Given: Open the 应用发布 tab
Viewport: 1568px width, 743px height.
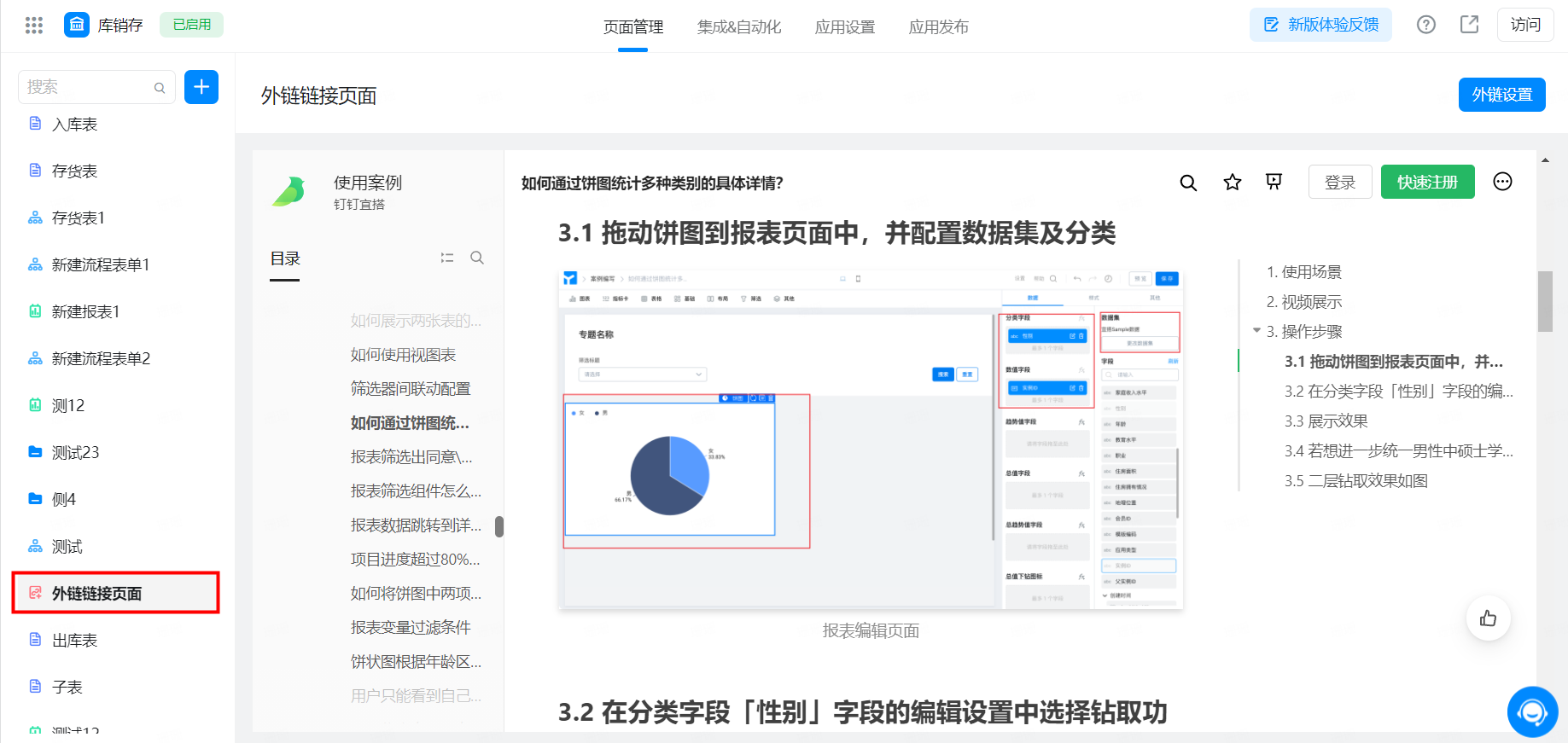Looking at the screenshot, I should point(939,27).
